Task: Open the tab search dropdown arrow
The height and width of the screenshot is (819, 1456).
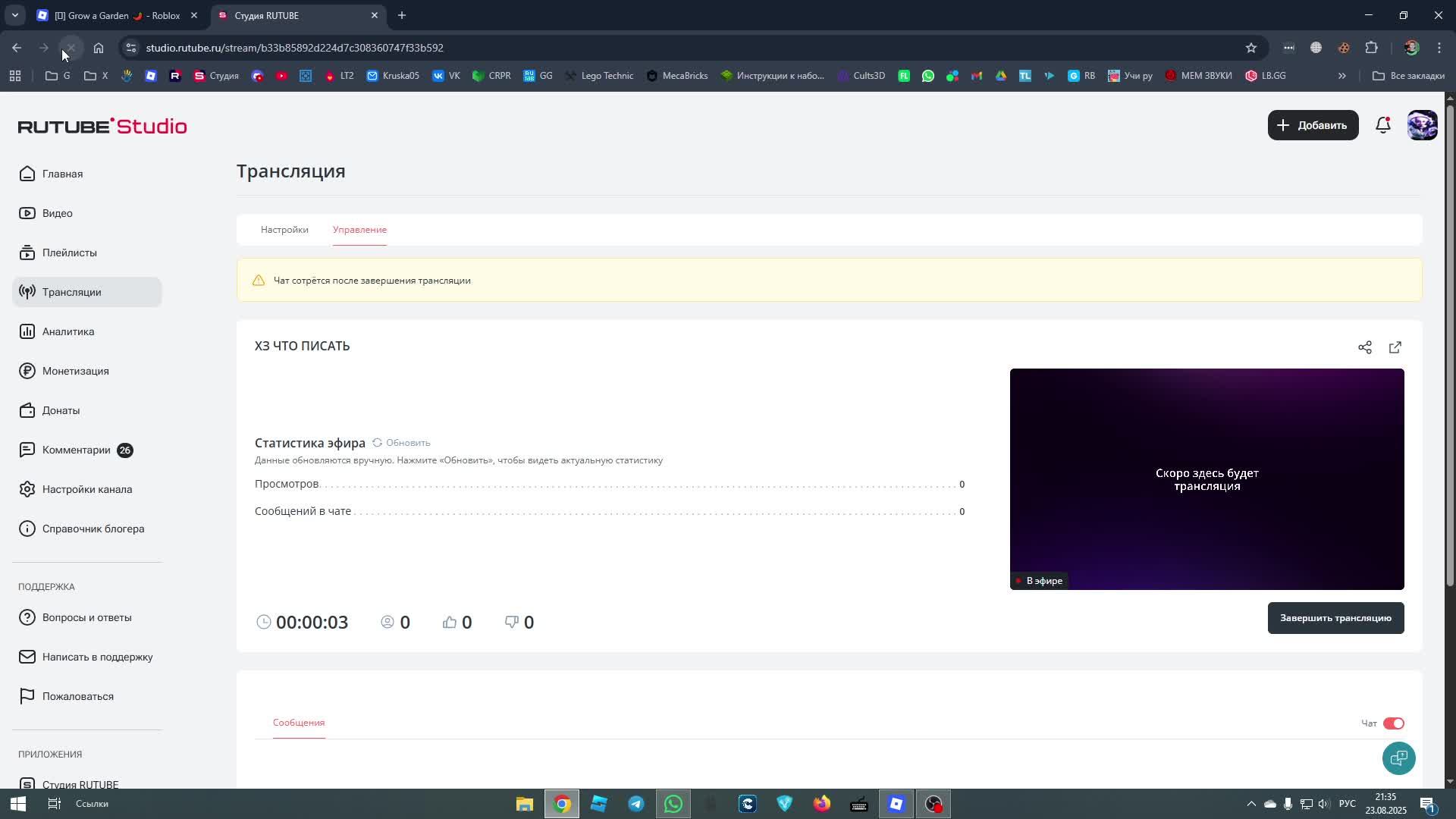Action: [14, 15]
